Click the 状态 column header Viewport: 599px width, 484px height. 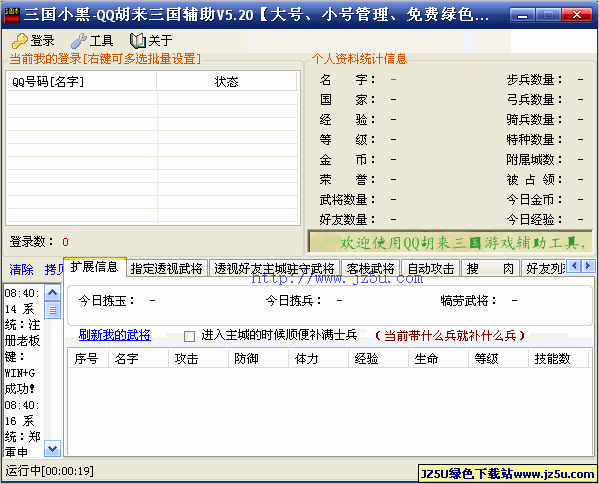227,81
